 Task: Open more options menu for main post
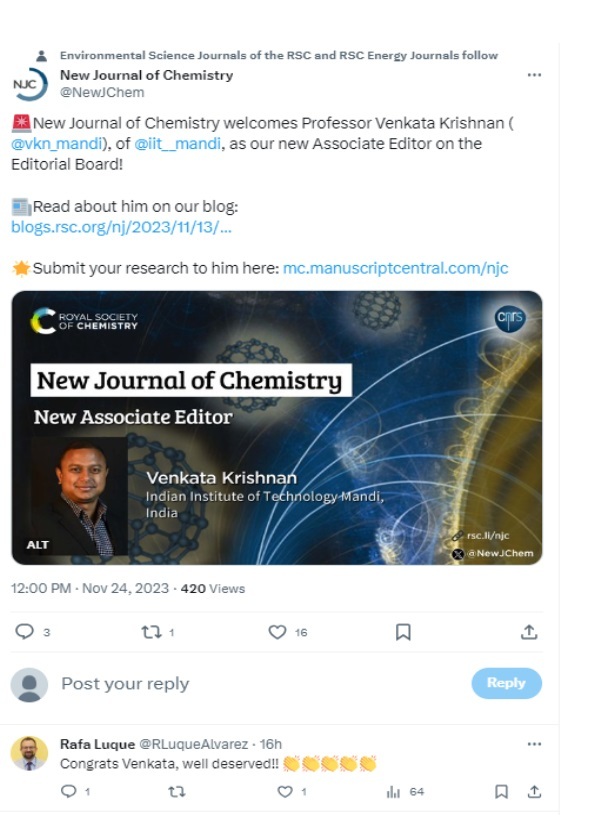point(534,75)
